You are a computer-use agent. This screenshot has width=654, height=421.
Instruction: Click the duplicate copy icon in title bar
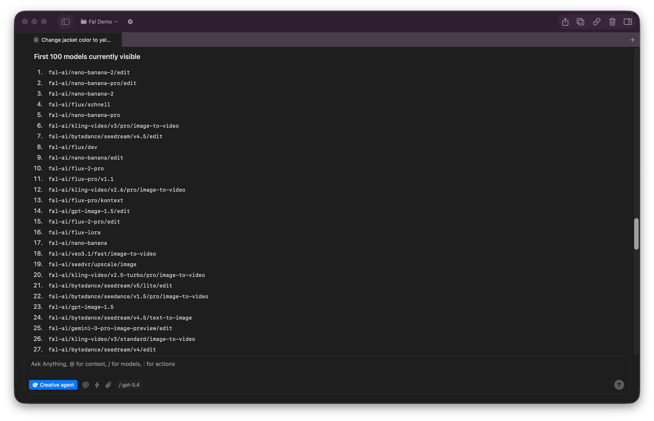click(581, 22)
